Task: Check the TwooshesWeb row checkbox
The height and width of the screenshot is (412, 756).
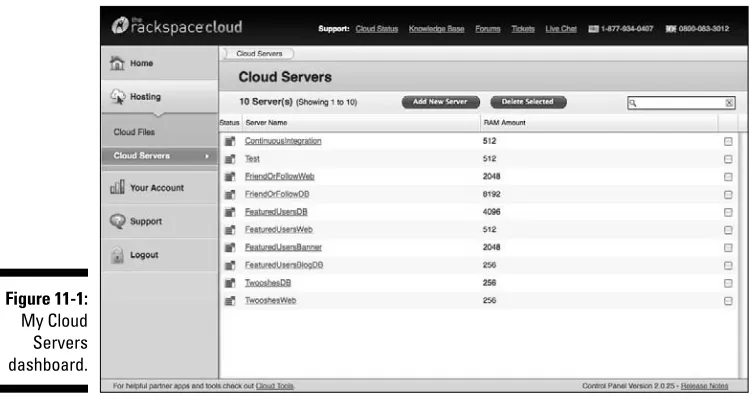Action: [x=728, y=301]
